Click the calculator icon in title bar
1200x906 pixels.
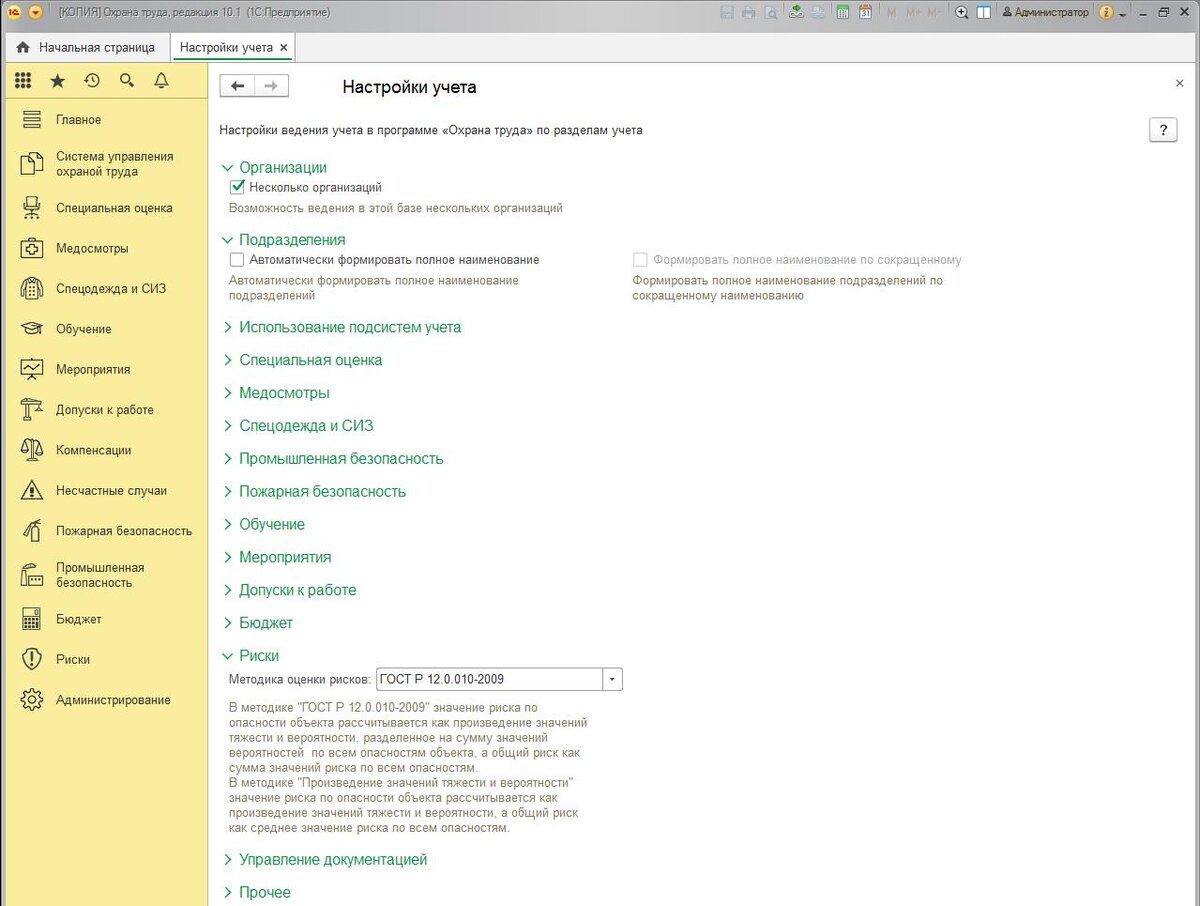pyautogui.click(x=843, y=13)
